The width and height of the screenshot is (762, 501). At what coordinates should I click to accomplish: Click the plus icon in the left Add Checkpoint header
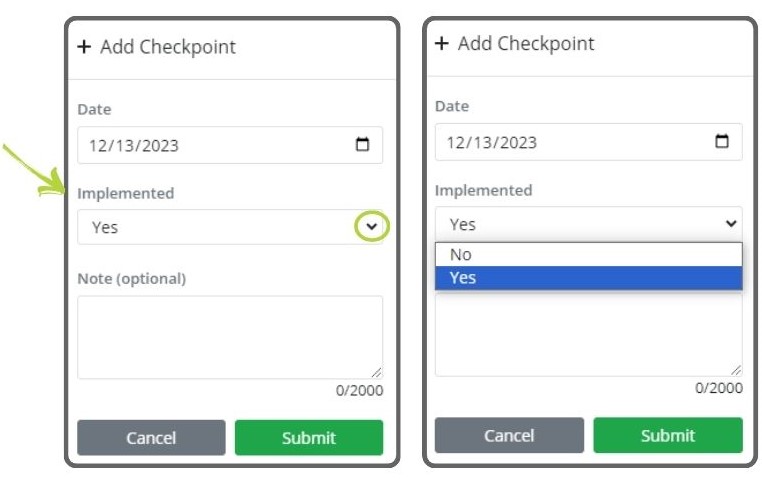84,47
